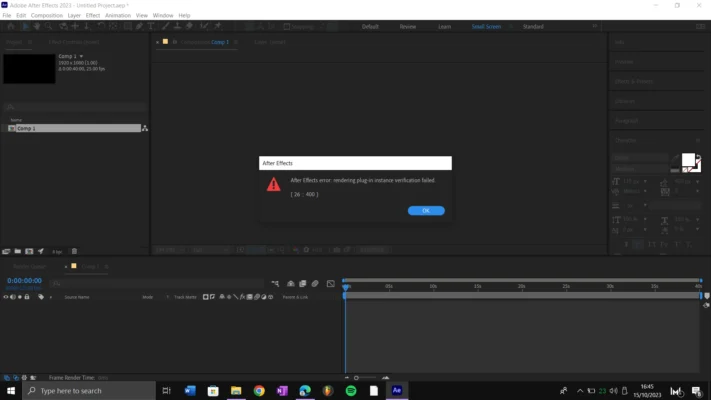Swap fill and stroke colors arrow
The height and width of the screenshot is (400, 711).
699,157
